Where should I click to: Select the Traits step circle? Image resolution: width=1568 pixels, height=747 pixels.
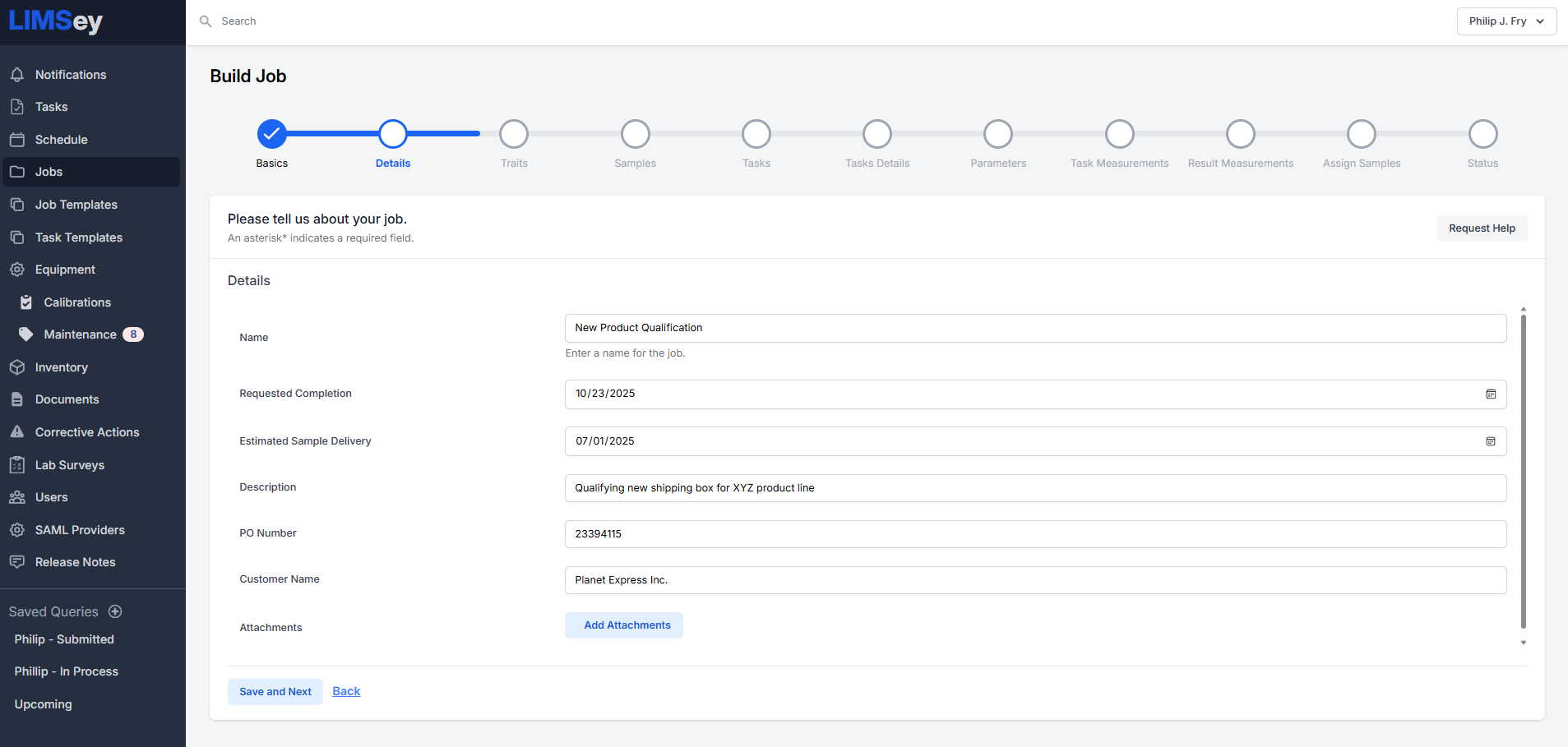click(514, 134)
